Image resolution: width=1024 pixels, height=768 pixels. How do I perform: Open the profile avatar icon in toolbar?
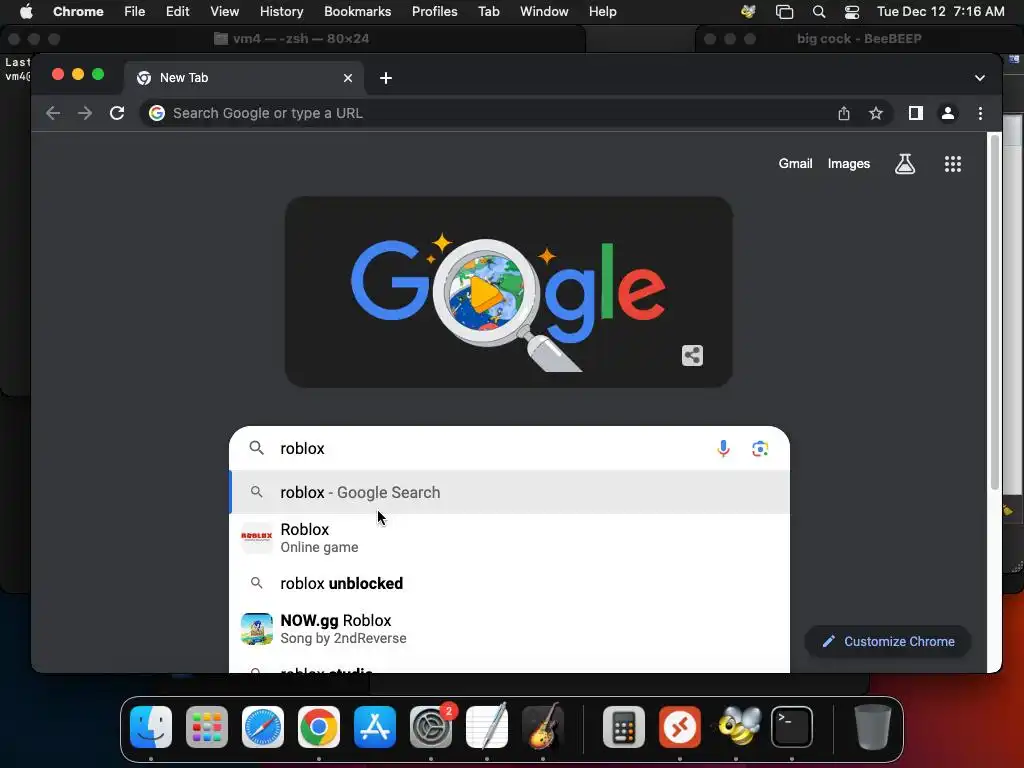[948, 113]
